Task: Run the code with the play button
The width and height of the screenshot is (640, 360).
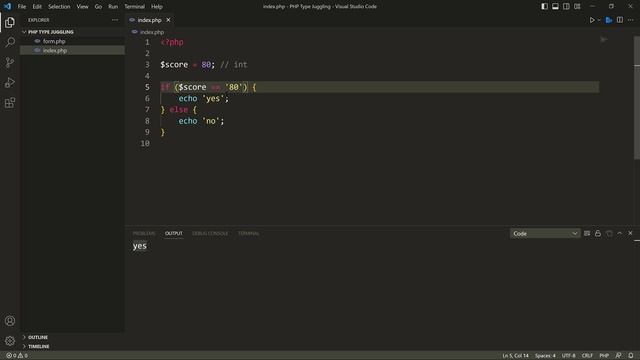Action: point(592,20)
